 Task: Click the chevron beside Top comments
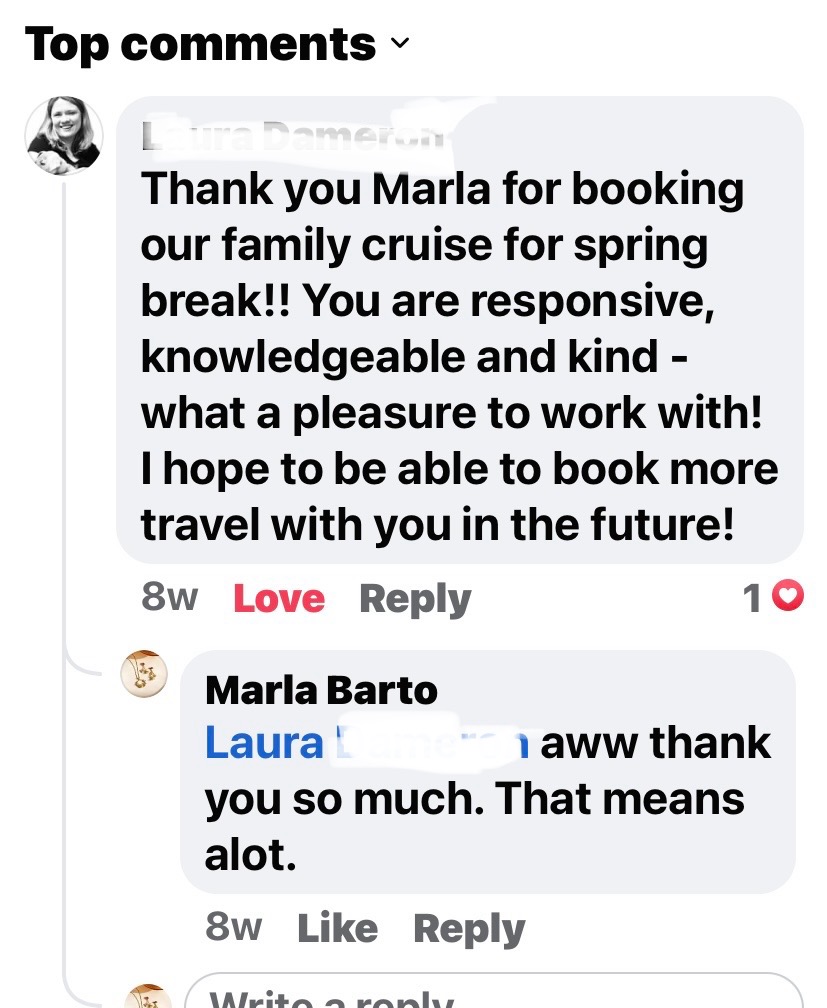click(x=399, y=44)
